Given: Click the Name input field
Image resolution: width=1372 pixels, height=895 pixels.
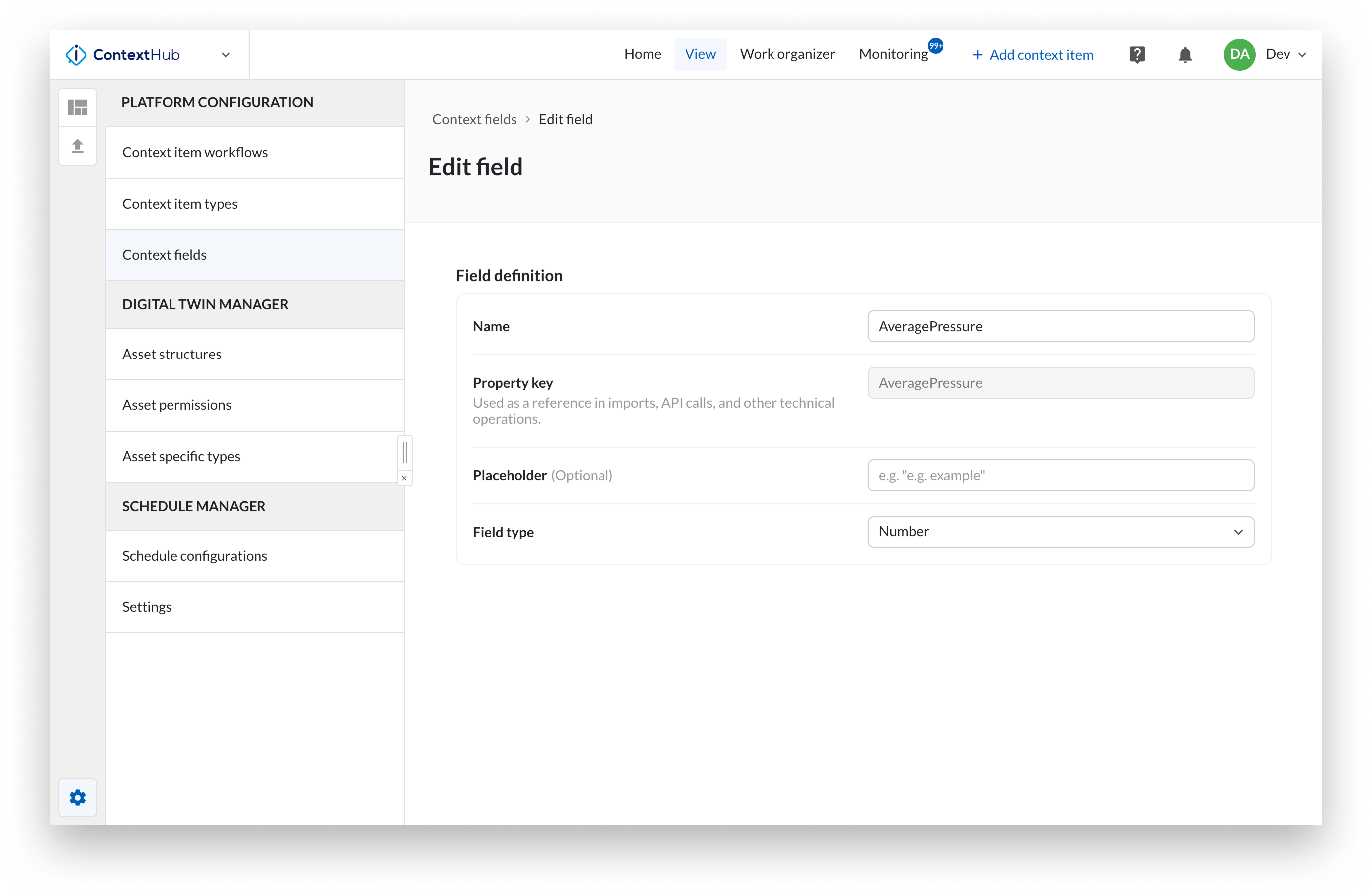Looking at the screenshot, I should 1061,326.
